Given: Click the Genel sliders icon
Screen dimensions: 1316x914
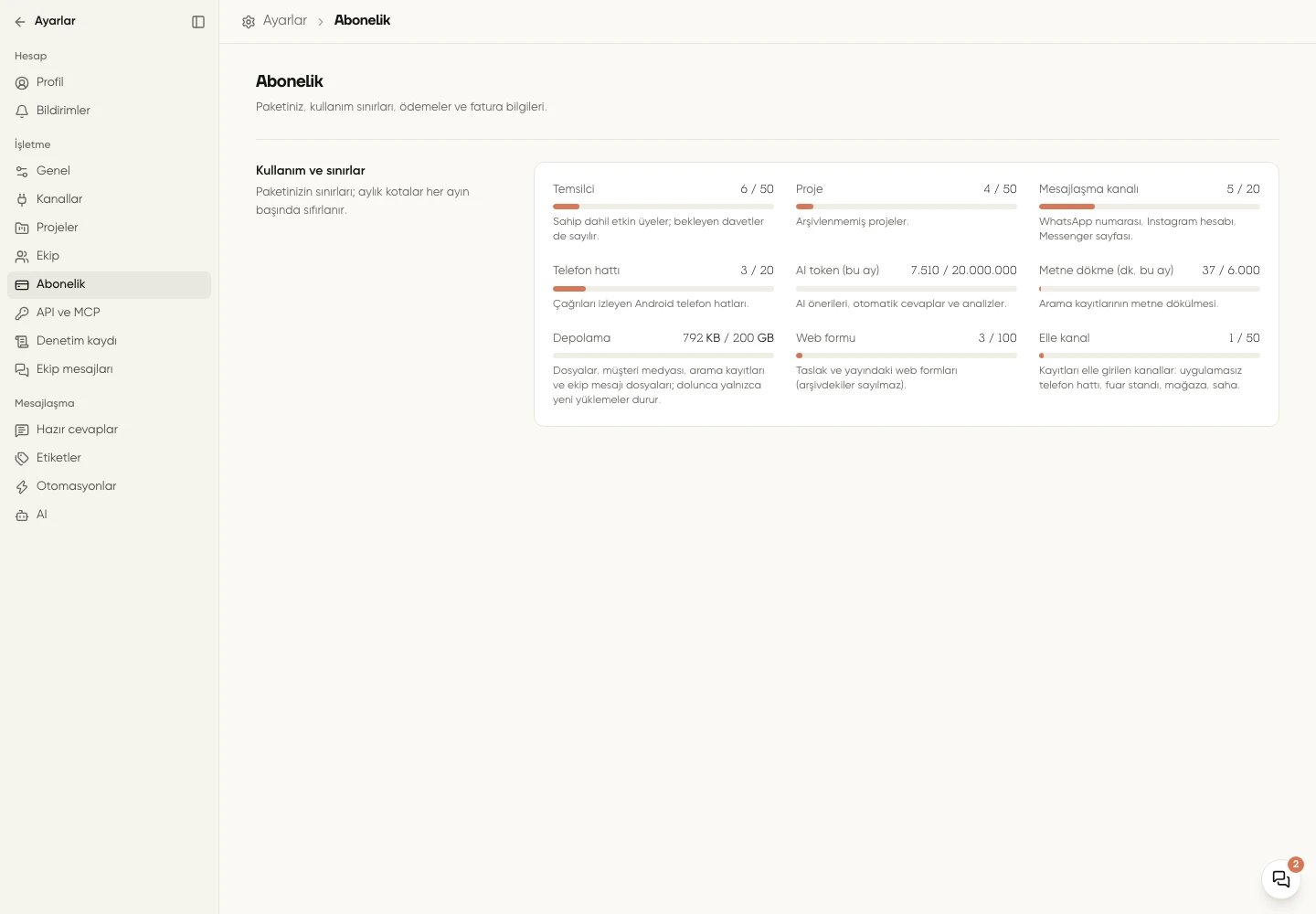Looking at the screenshot, I should coord(22,171).
